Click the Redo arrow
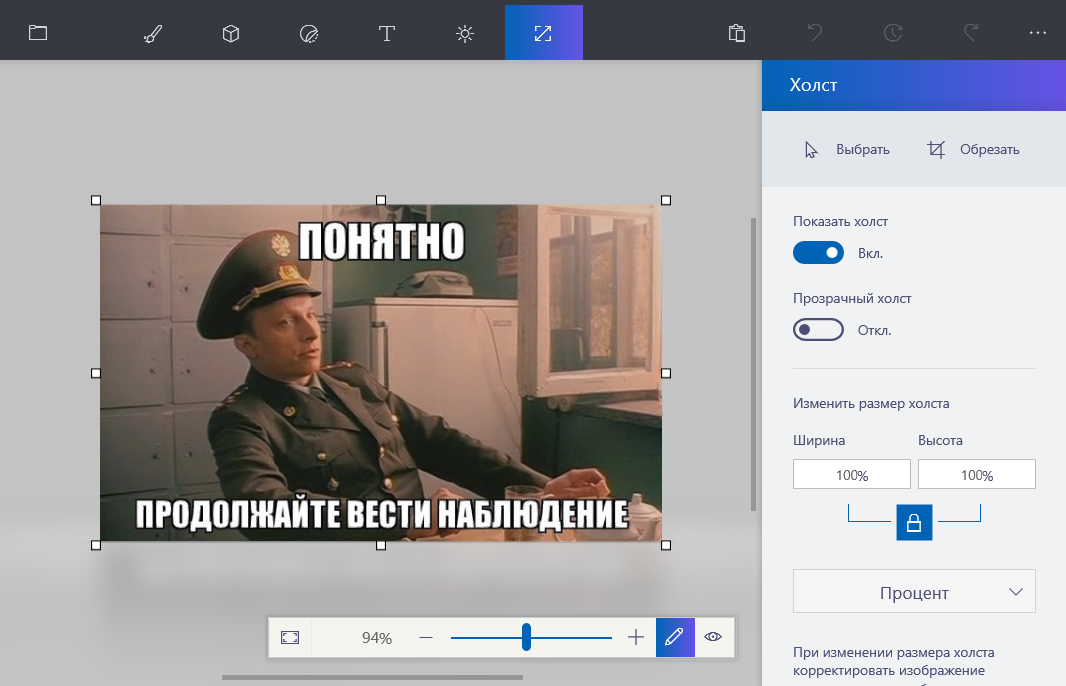The height and width of the screenshot is (686, 1066). (x=971, y=33)
